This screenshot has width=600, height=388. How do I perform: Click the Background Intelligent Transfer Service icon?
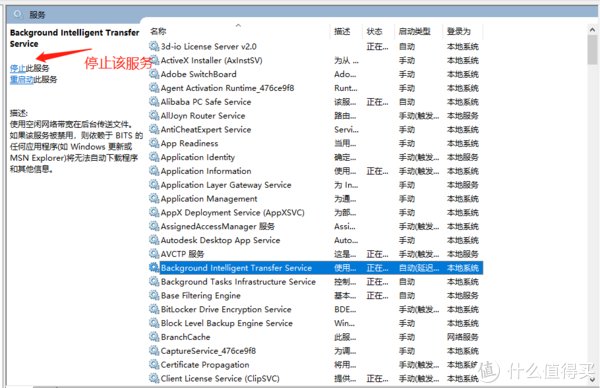pos(154,267)
